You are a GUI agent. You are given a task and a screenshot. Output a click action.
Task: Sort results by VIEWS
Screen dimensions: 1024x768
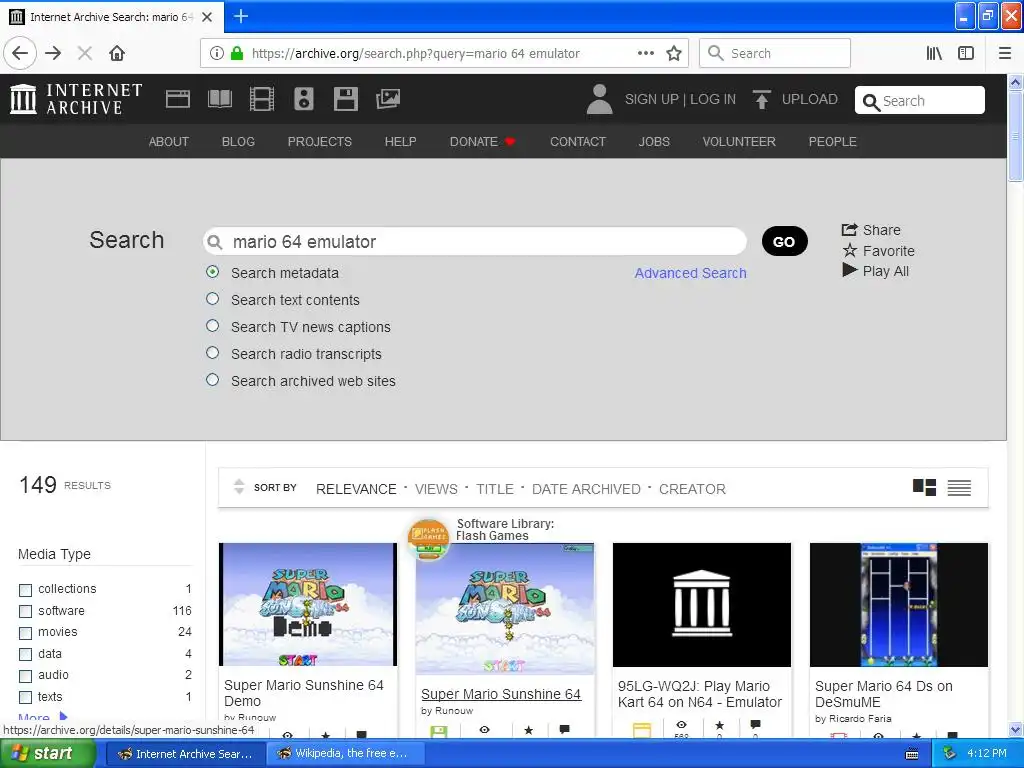436,489
